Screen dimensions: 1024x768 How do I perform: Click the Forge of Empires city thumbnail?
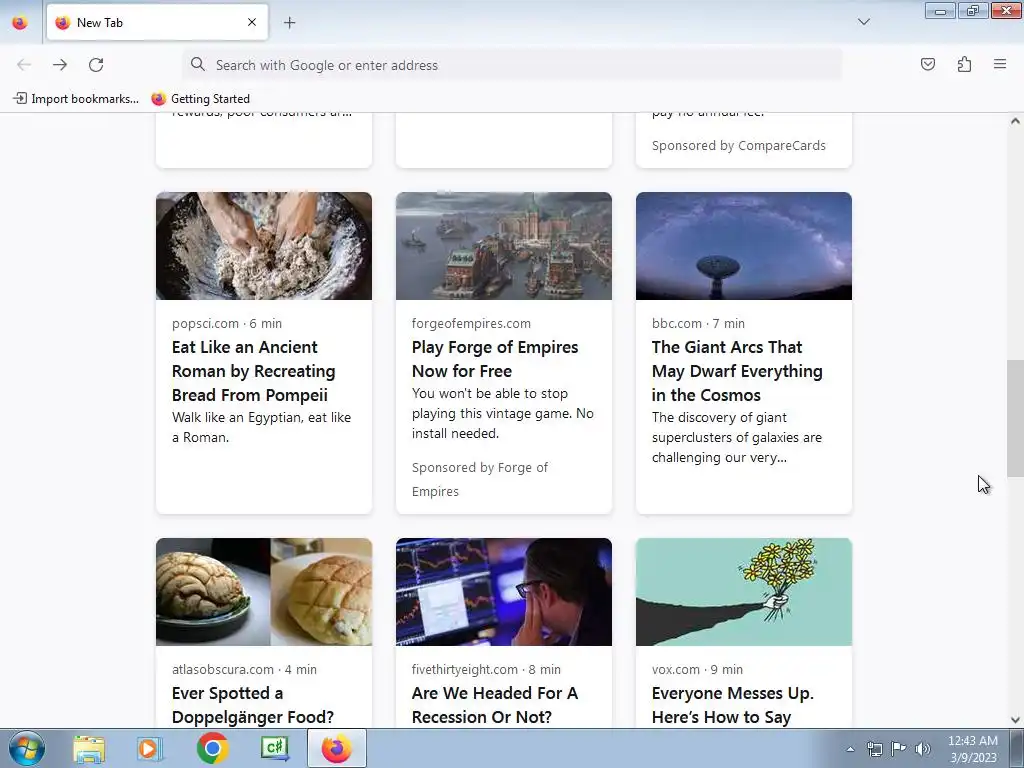(x=504, y=246)
